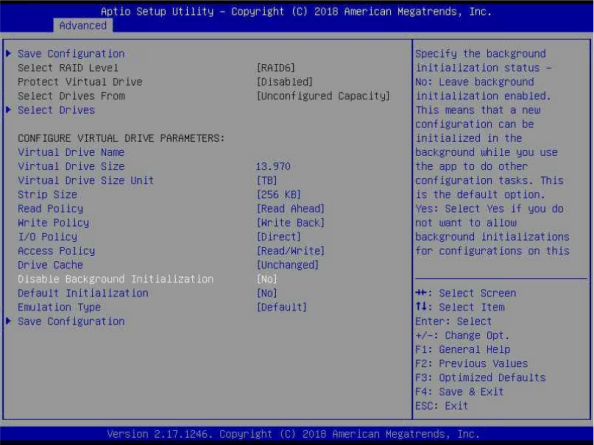594x445 pixels.
Task: Toggle Protect Virtual Drive [Disabled] value
Action: point(284,82)
